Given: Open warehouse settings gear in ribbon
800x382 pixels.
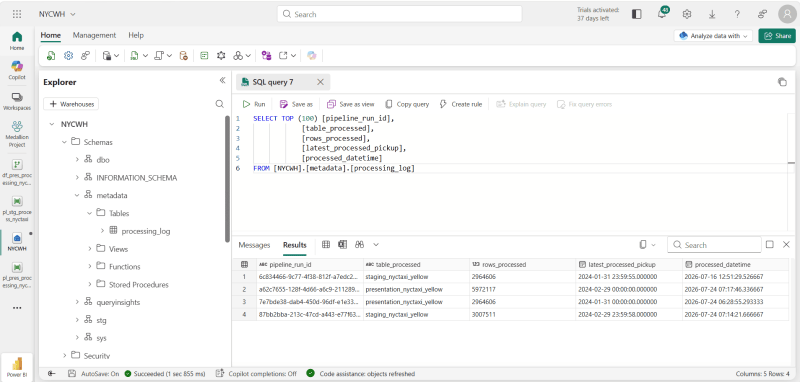Looking at the screenshot, I should [x=68, y=56].
